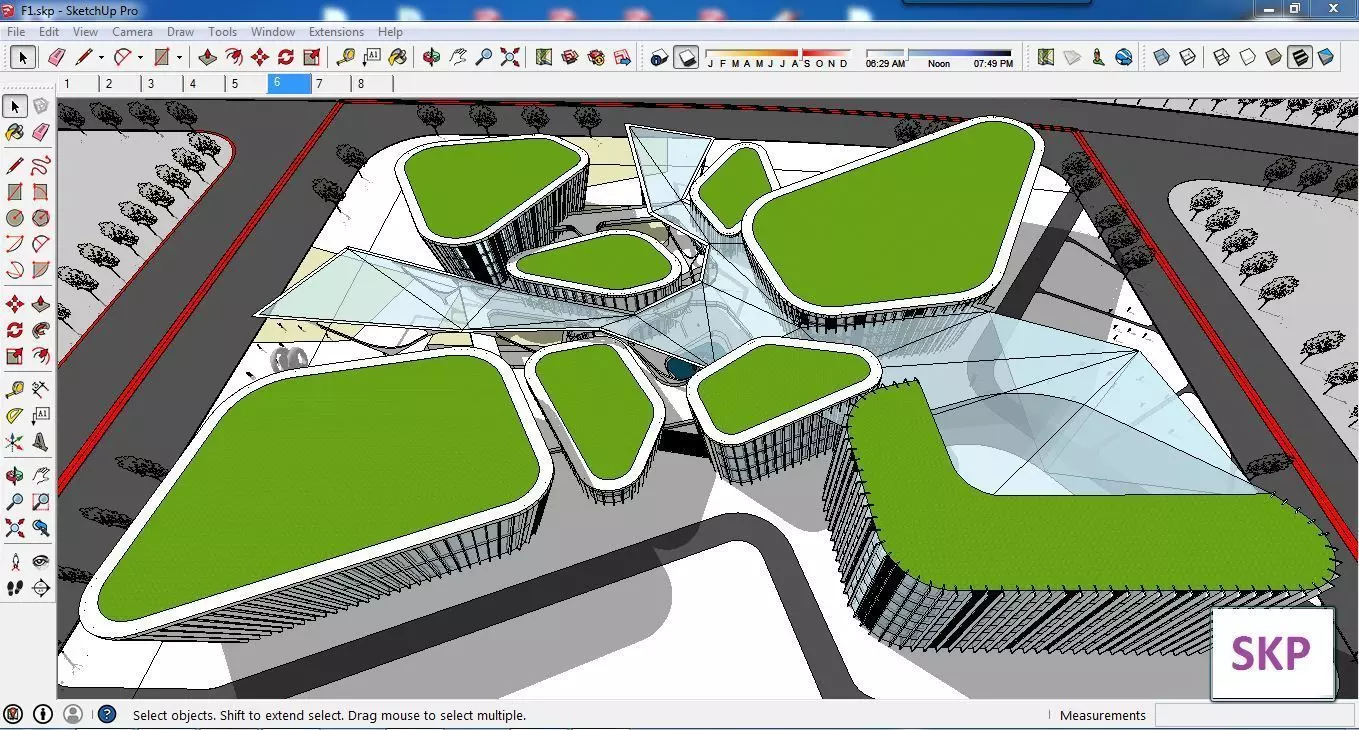Open the File menu
The height and width of the screenshot is (730, 1359).
[16, 32]
